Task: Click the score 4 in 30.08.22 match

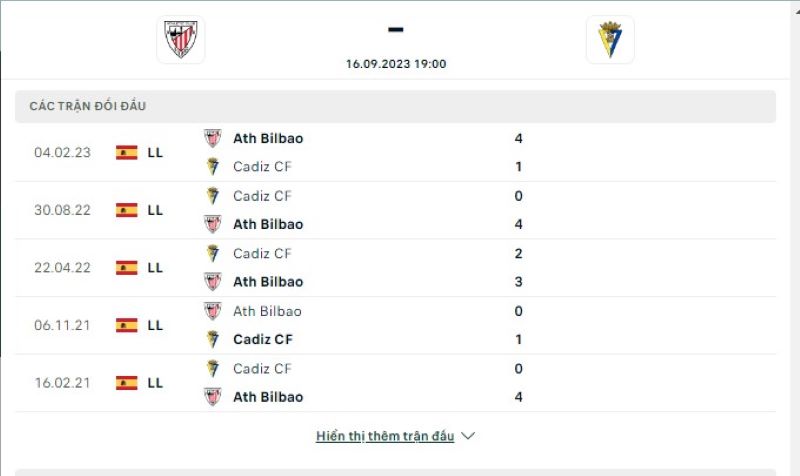Action: coord(518,224)
